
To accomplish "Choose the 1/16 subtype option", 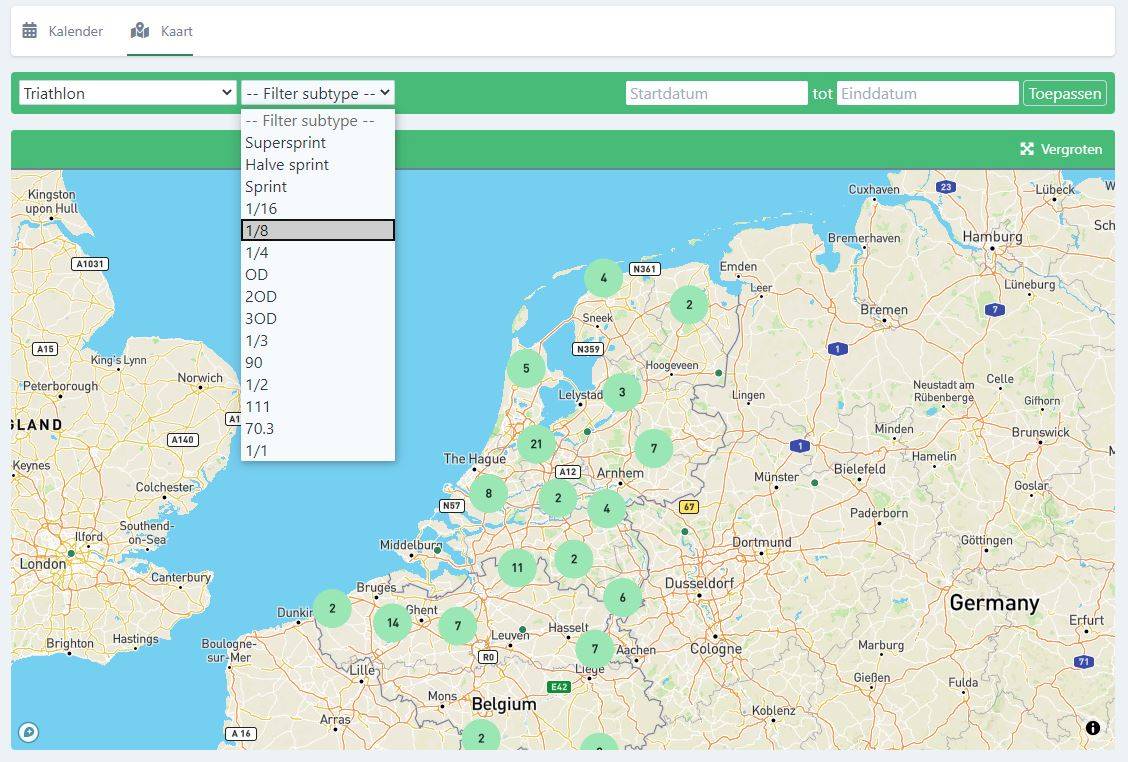I will 318,209.
